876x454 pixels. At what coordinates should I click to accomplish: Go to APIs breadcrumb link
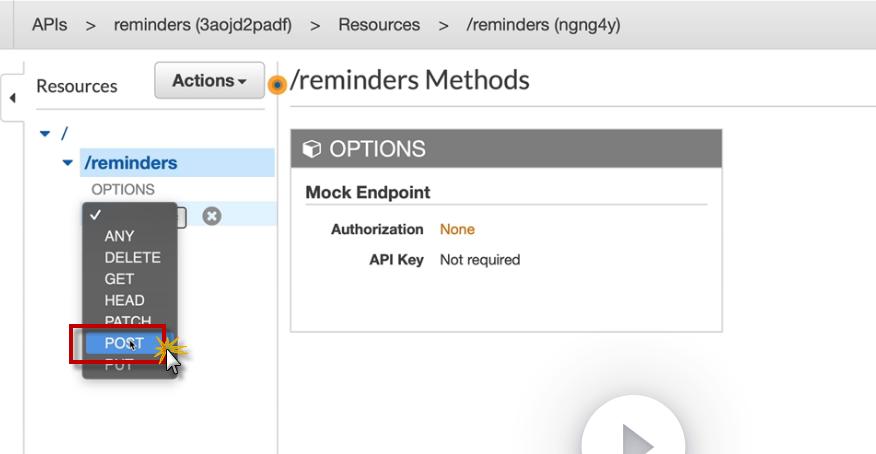coord(49,25)
